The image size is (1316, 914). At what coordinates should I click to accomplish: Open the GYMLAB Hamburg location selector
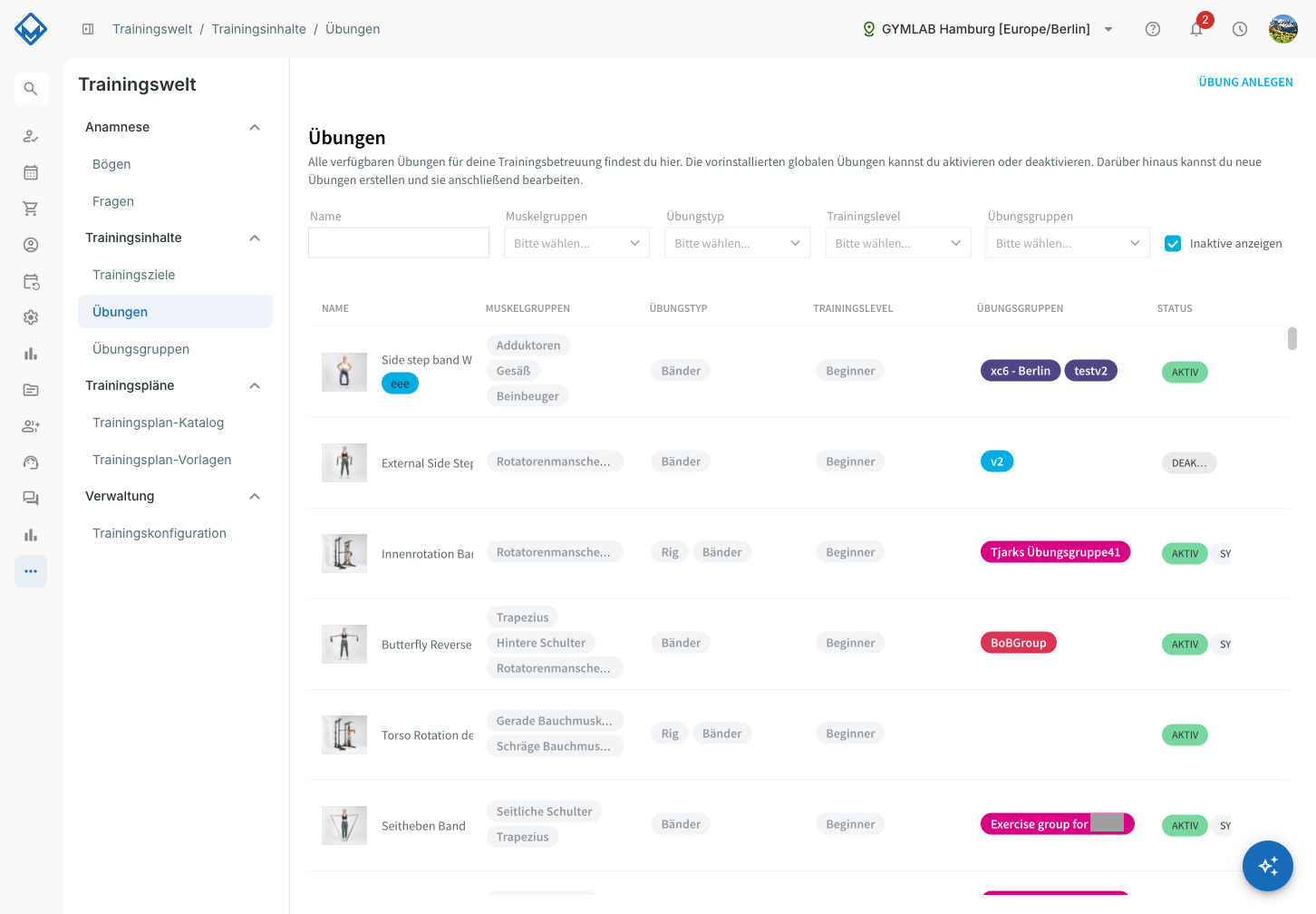[988, 29]
